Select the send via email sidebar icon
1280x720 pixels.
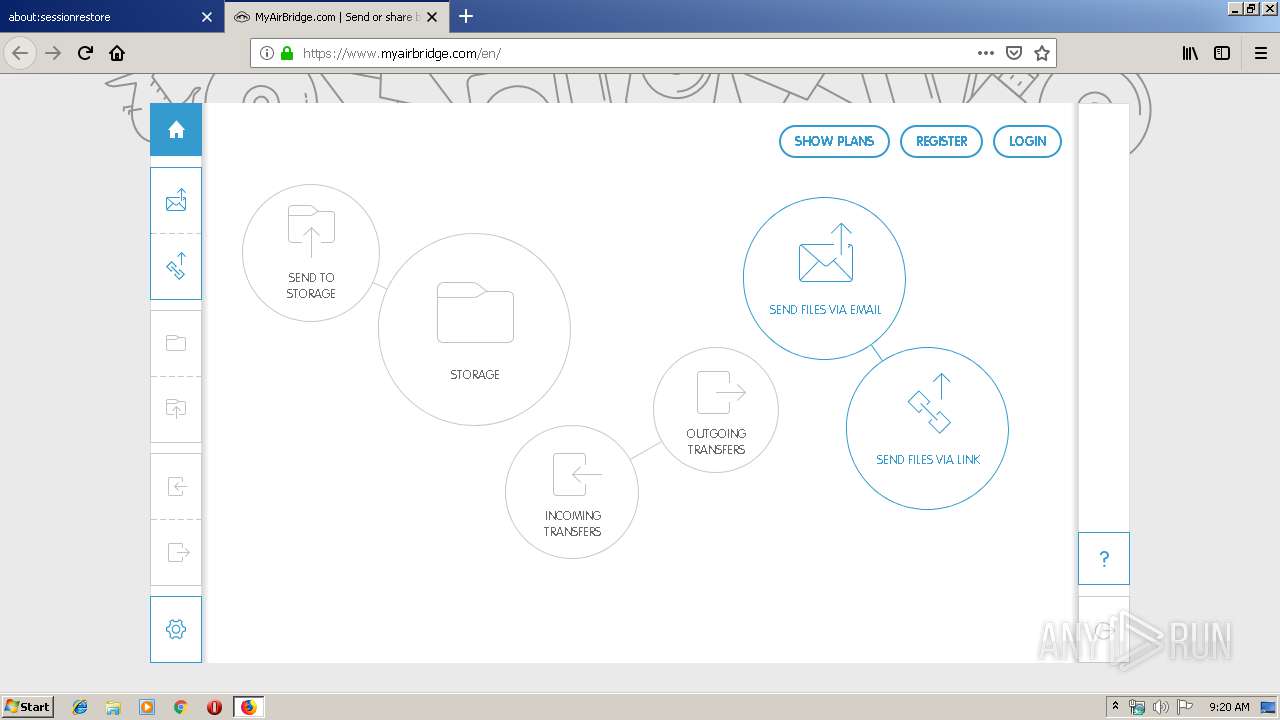pos(176,201)
